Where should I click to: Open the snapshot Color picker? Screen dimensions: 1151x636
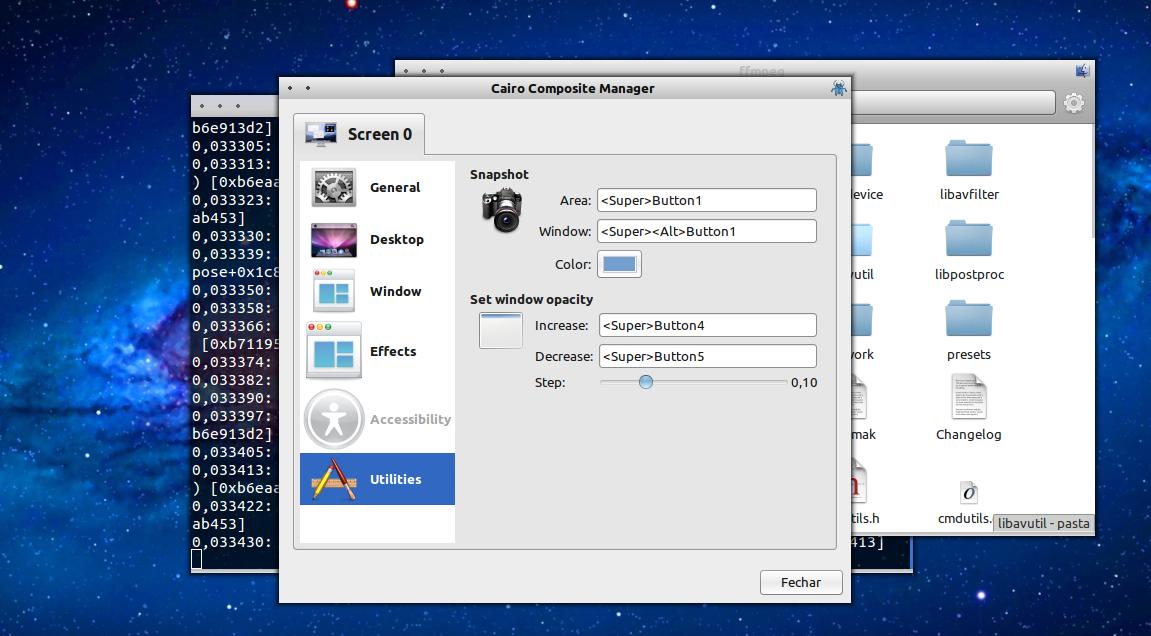click(x=619, y=264)
